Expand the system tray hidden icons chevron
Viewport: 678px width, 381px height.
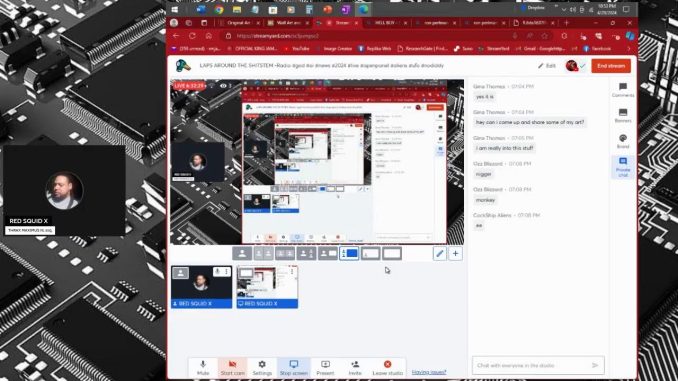click(x=563, y=9)
